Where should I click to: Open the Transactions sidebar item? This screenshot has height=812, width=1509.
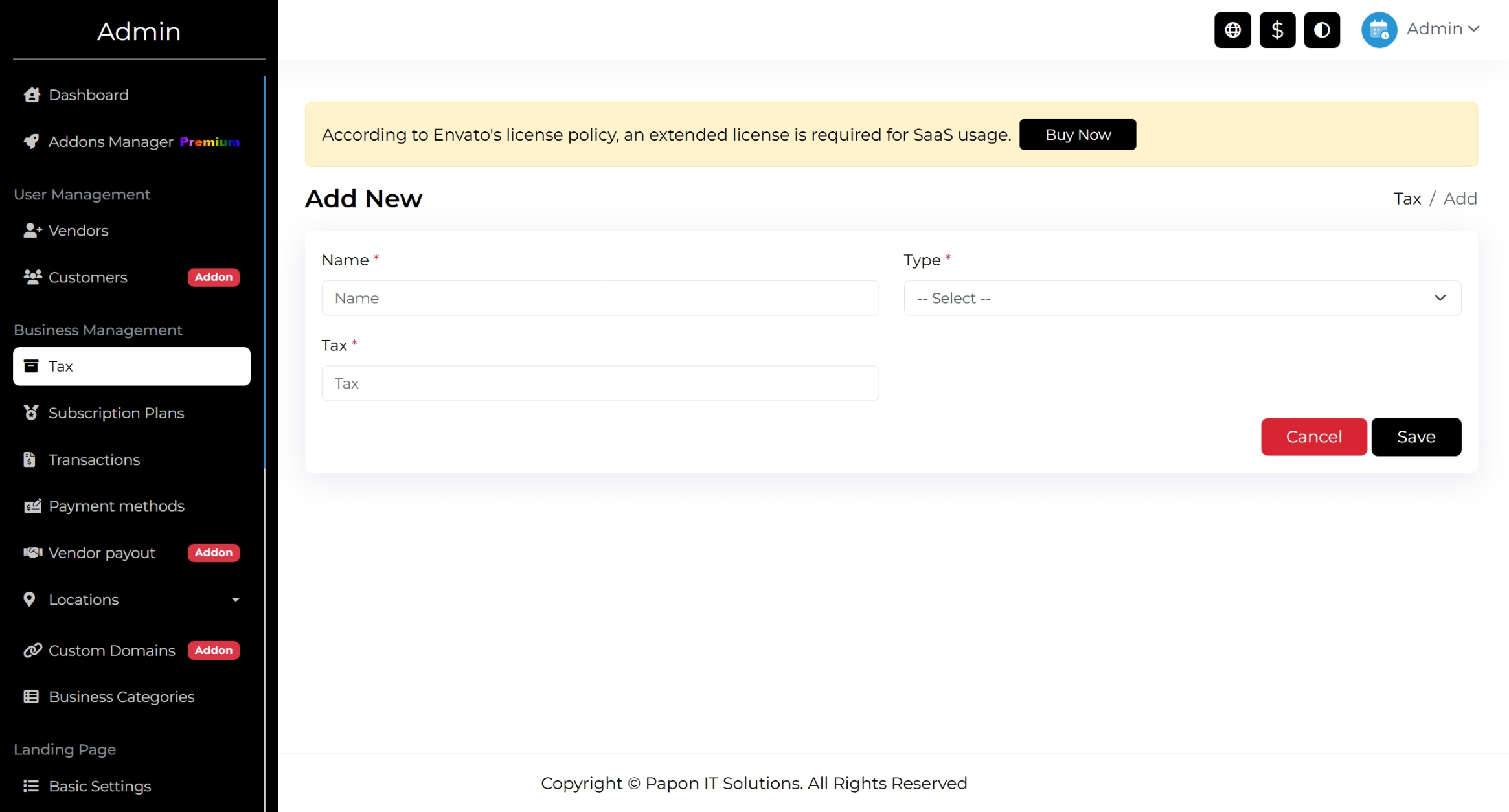pyautogui.click(x=94, y=460)
